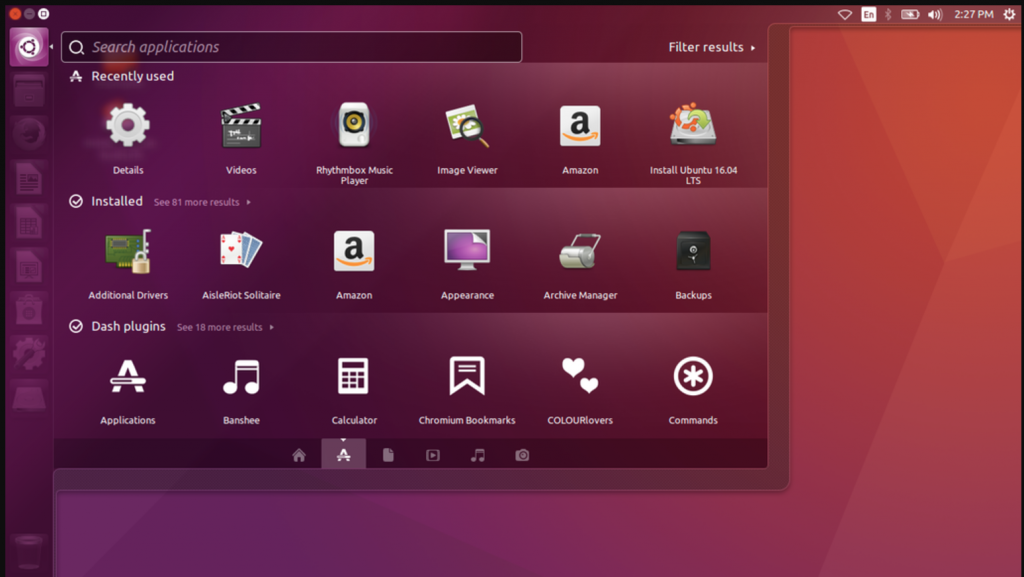This screenshot has height=577, width=1024.
Task: Open the 2:27 PM clock menu
Action: pyautogui.click(x=974, y=14)
